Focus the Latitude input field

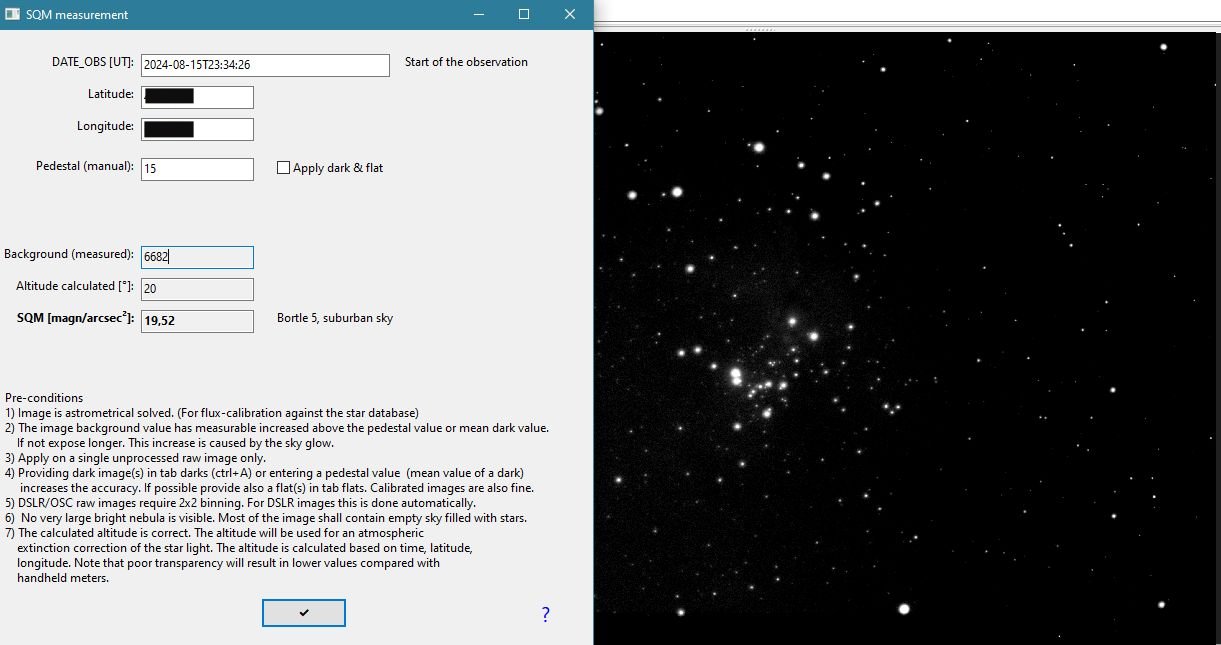coord(197,97)
